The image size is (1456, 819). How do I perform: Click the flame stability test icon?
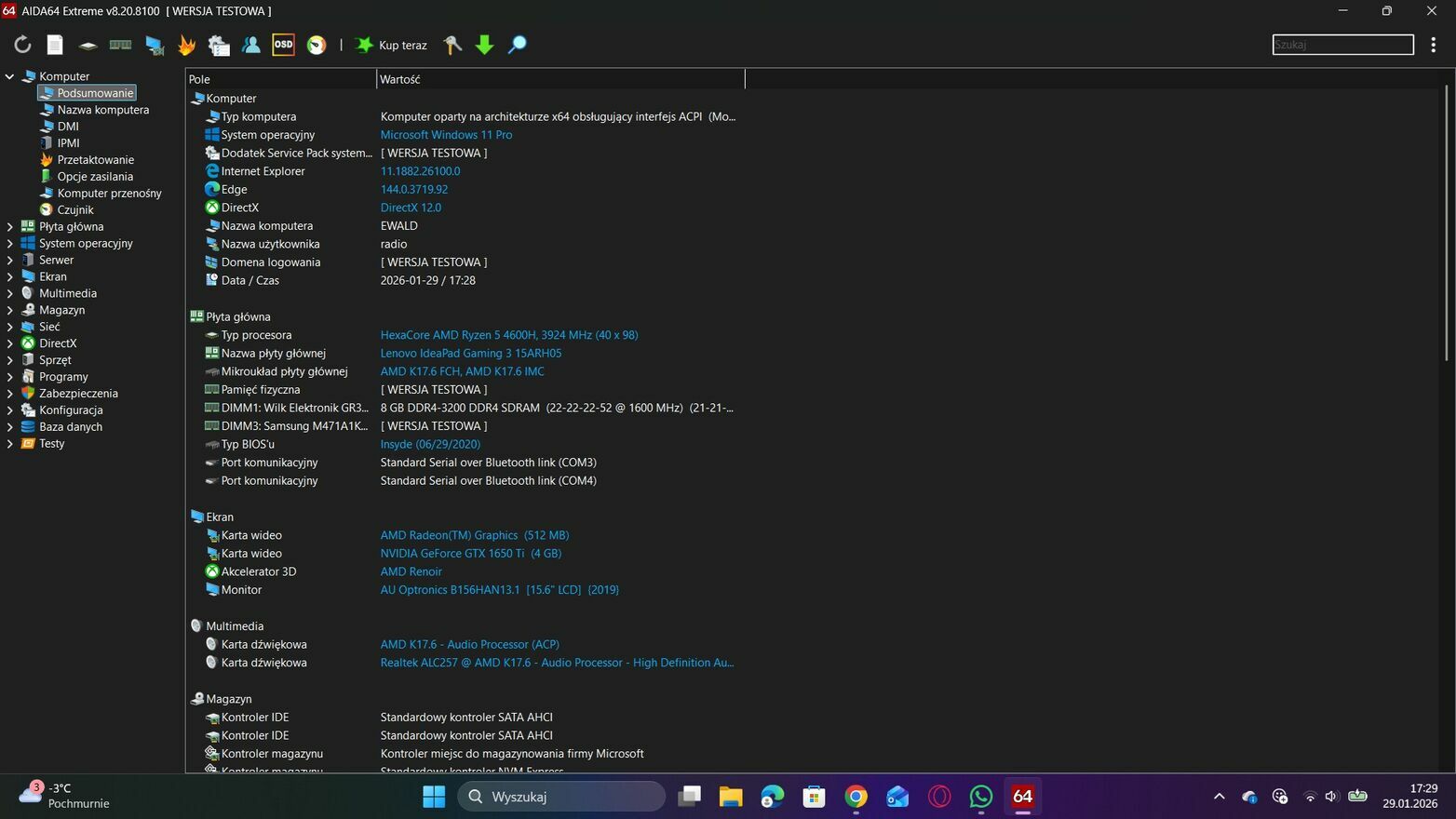pos(186,45)
